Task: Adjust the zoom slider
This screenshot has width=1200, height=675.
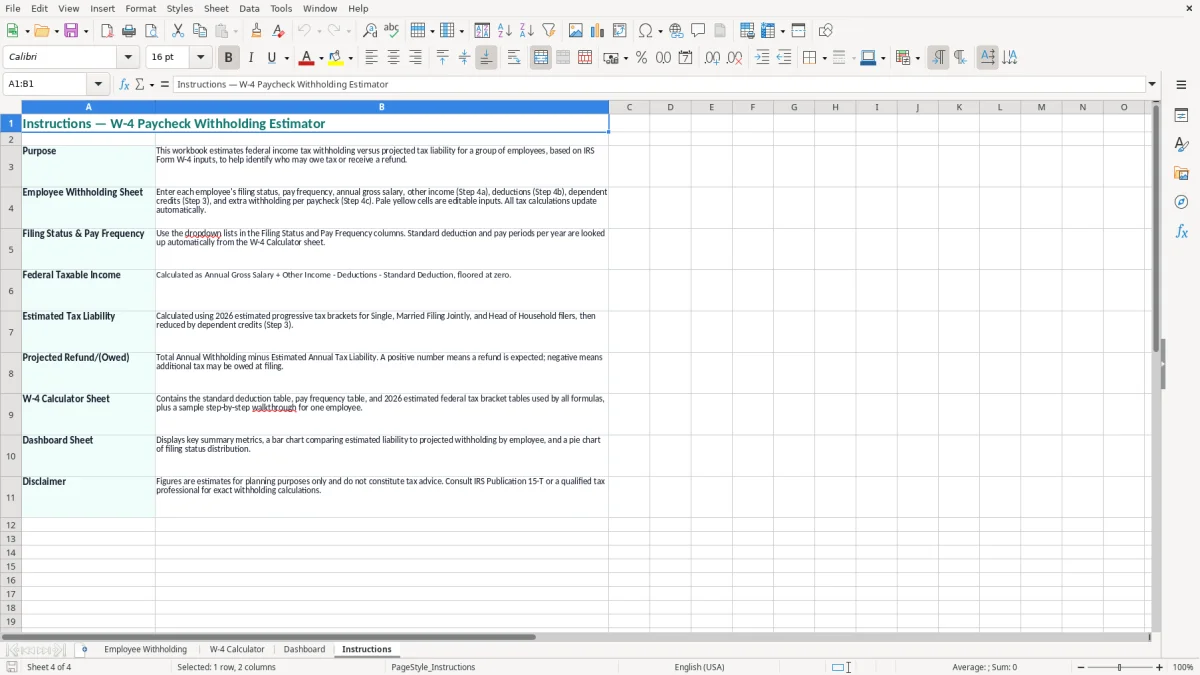Action: point(1120,667)
